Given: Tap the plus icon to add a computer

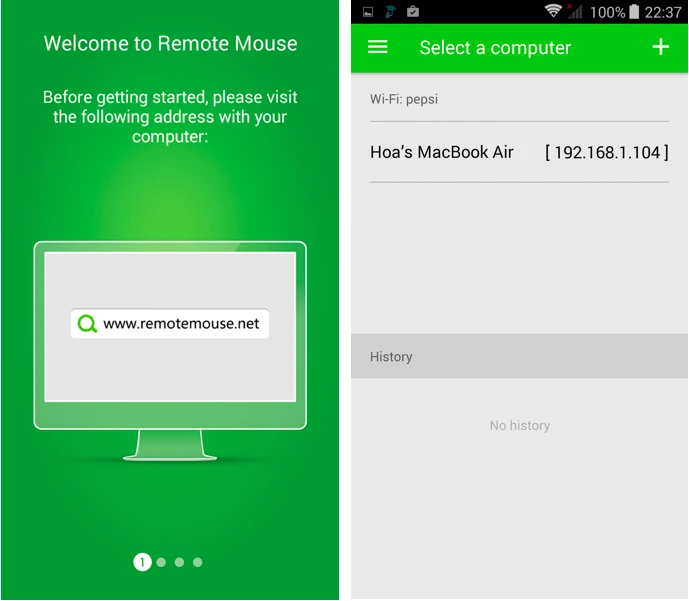Looking at the screenshot, I should tap(660, 47).
